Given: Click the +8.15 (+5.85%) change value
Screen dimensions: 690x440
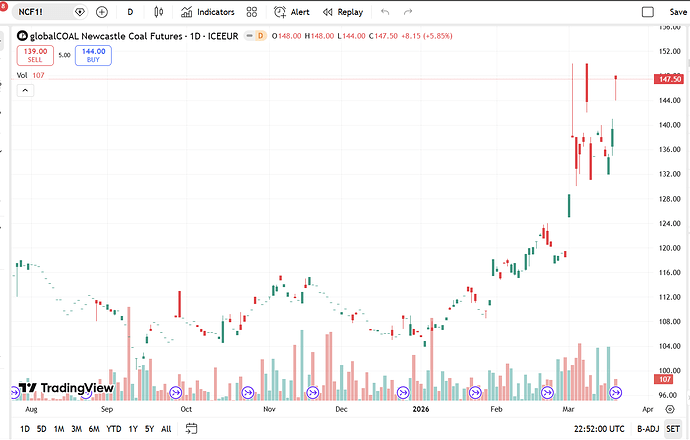Looking at the screenshot, I should (426, 36).
